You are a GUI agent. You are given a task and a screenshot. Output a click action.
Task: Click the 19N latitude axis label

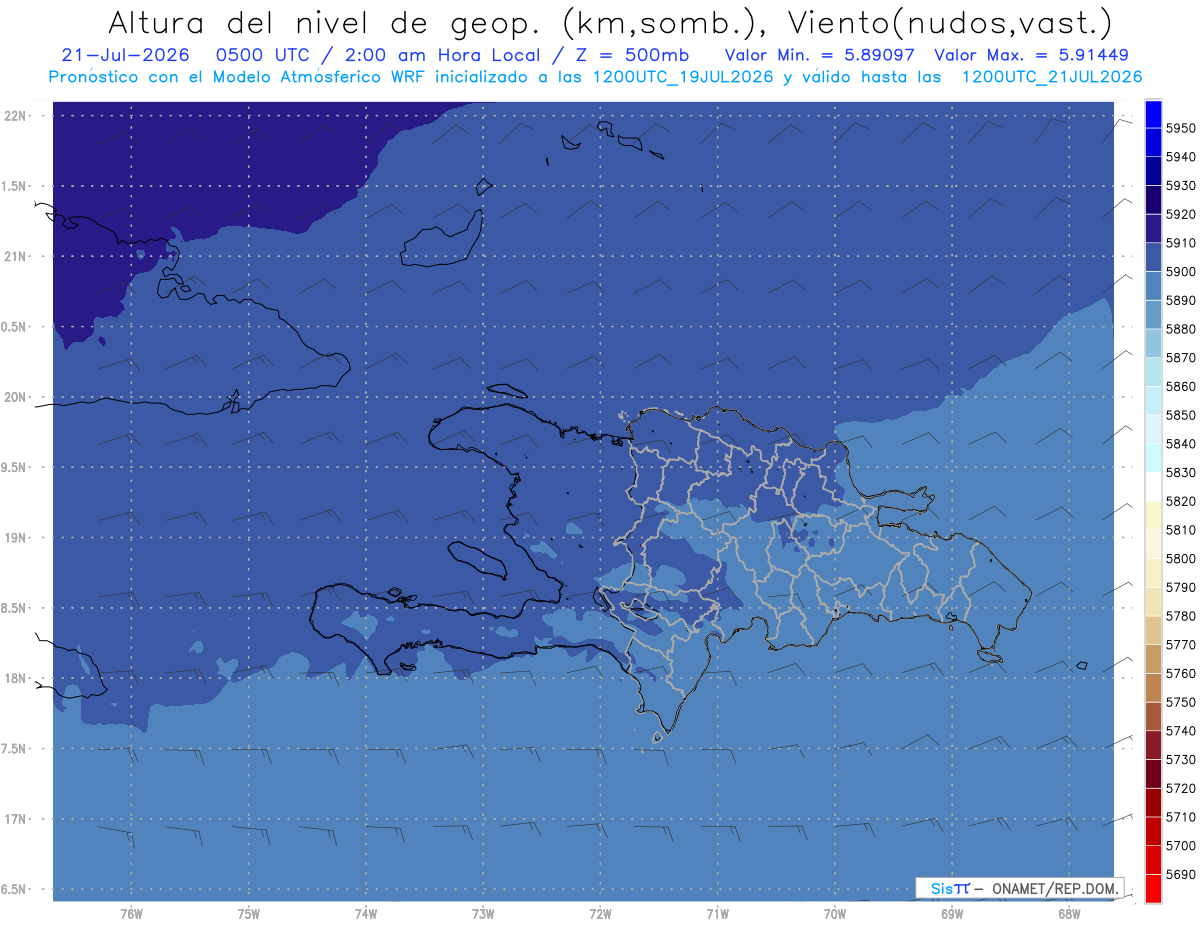[14, 537]
